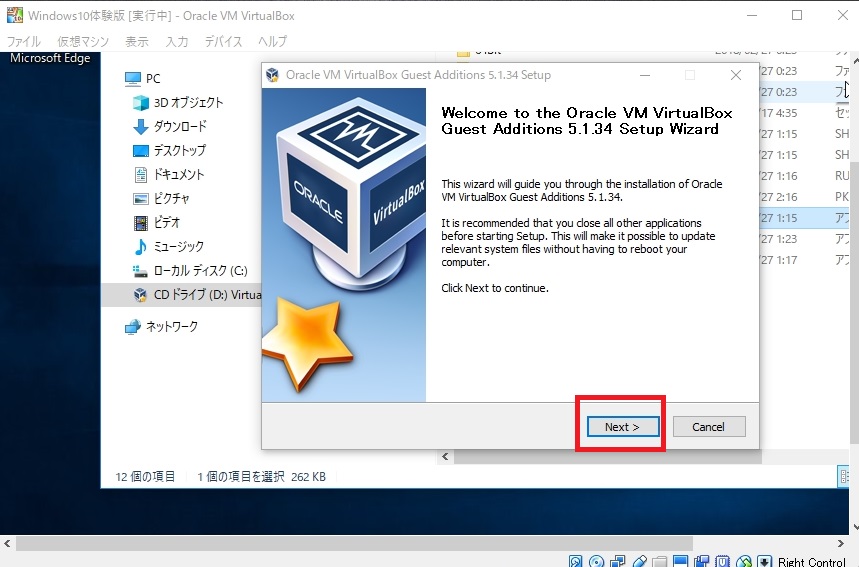Select the Explorer file row dated 1:16
859x567 pixels.
click(x=805, y=176)
